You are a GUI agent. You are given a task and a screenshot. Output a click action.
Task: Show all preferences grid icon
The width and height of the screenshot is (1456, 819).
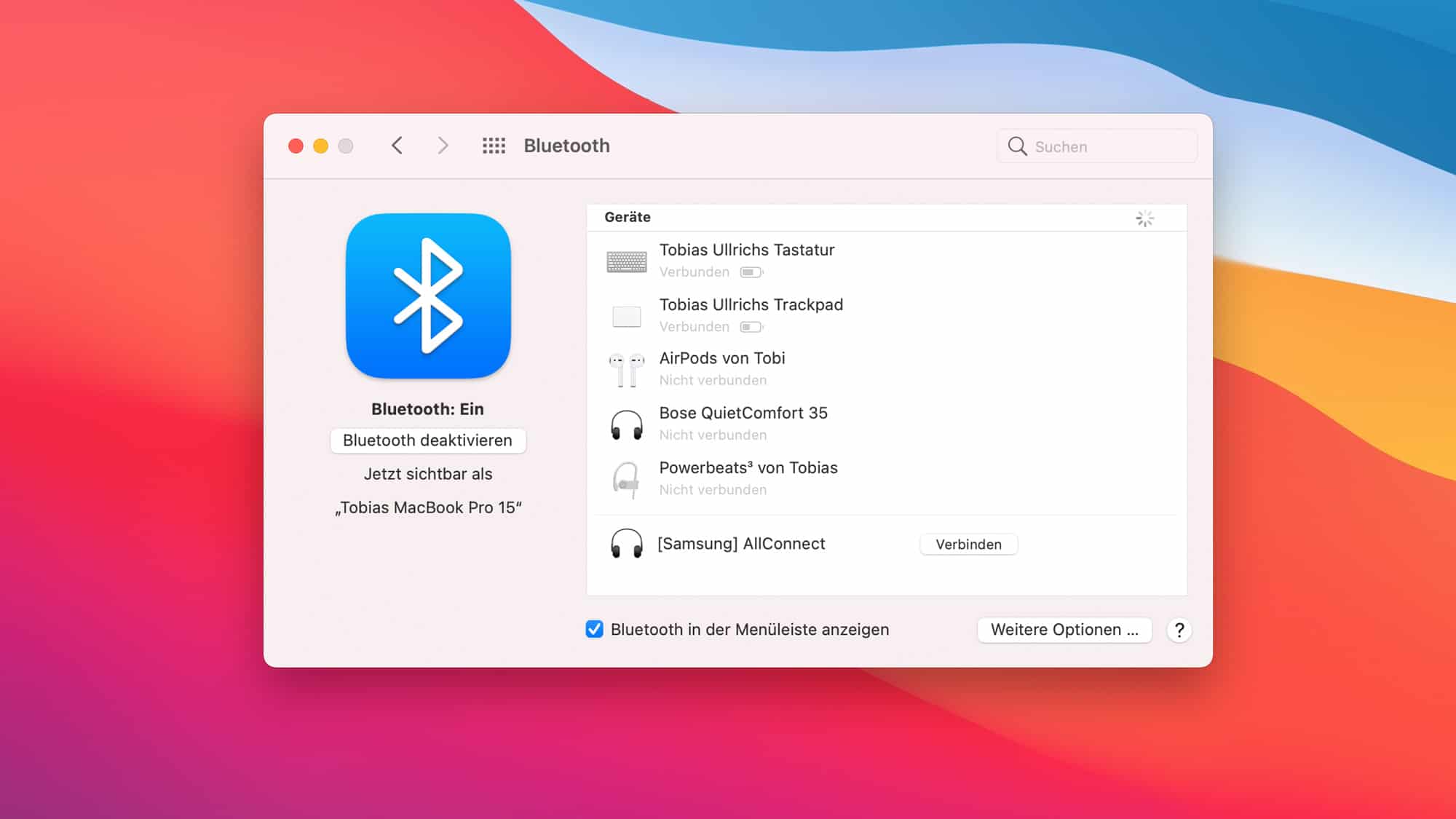(x=494, y=146)
